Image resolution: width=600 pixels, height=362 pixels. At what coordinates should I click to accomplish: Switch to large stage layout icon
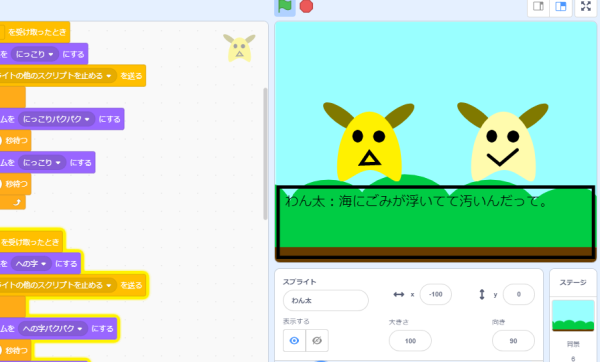pos(561,7)
